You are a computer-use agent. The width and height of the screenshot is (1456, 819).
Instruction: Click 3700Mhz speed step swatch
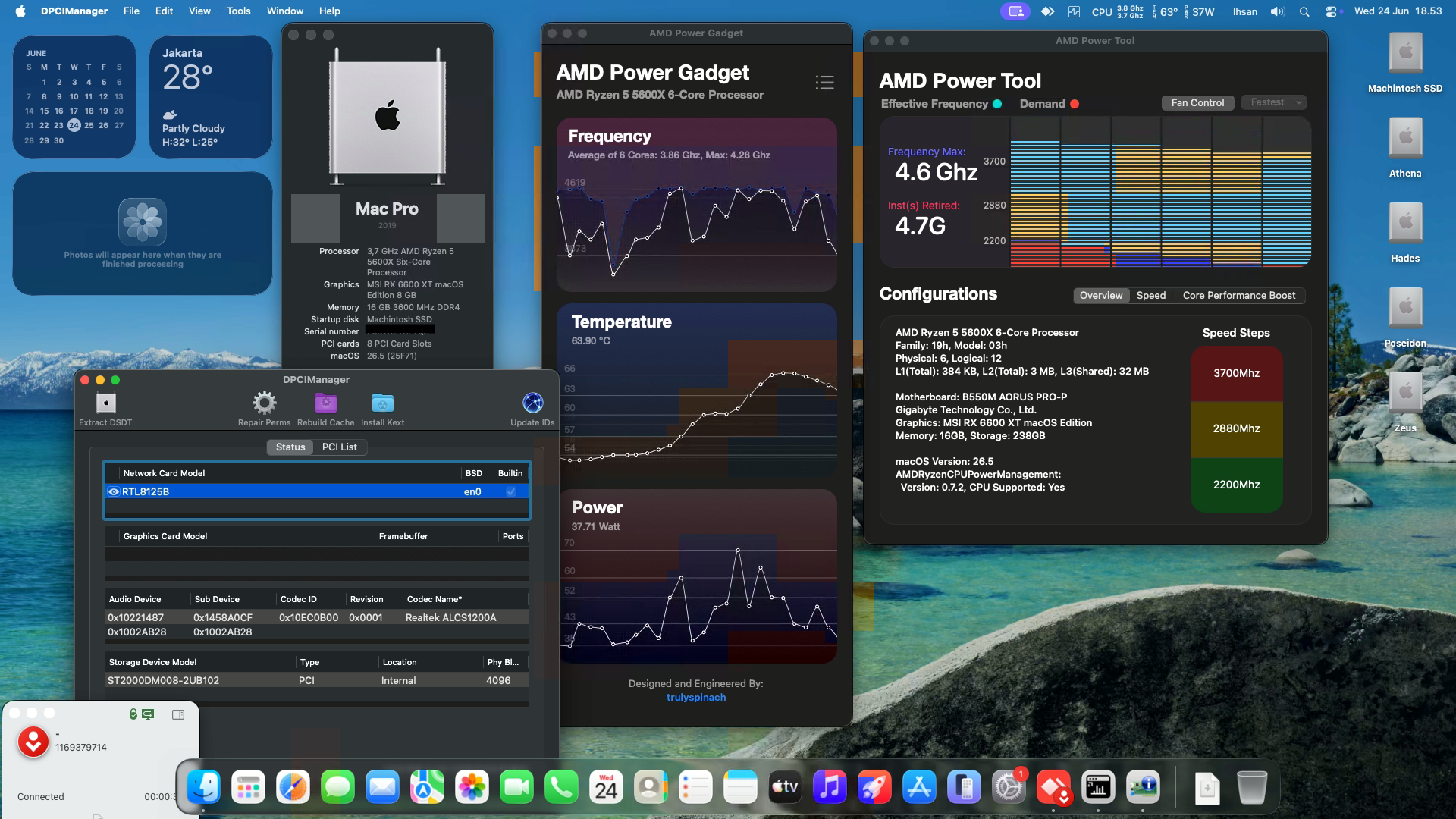pyautogui.click(x=1236, y=374)
